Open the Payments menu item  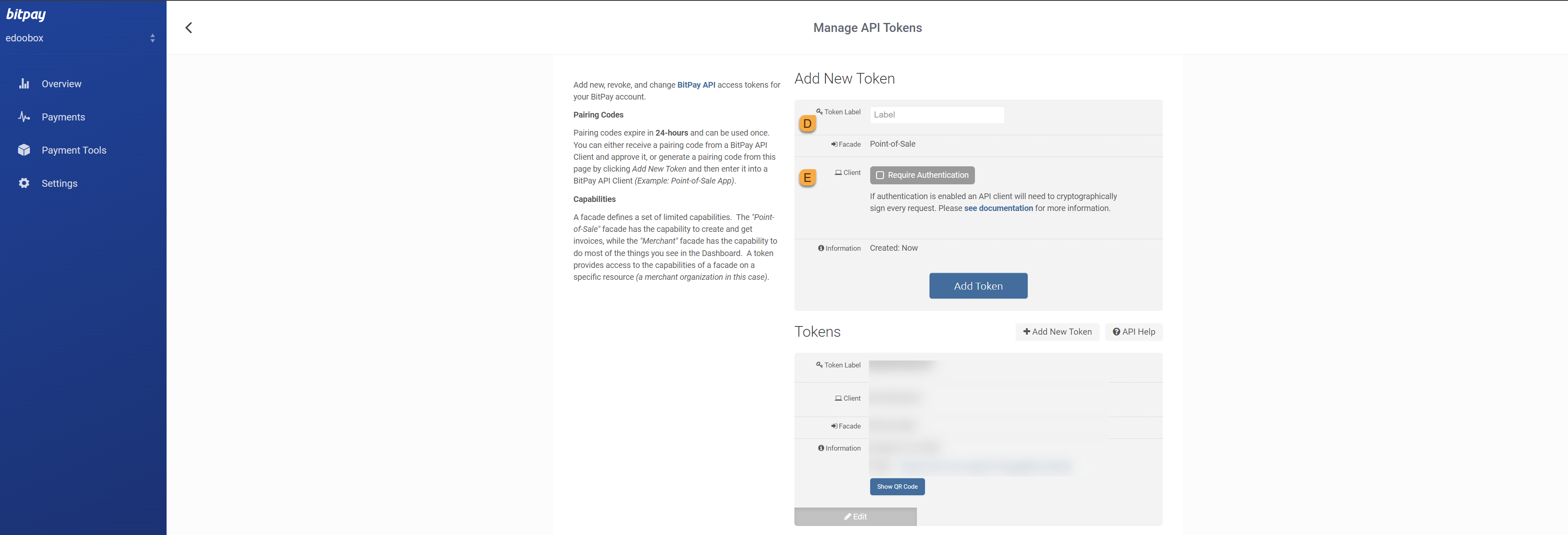[x=63, y=117]
